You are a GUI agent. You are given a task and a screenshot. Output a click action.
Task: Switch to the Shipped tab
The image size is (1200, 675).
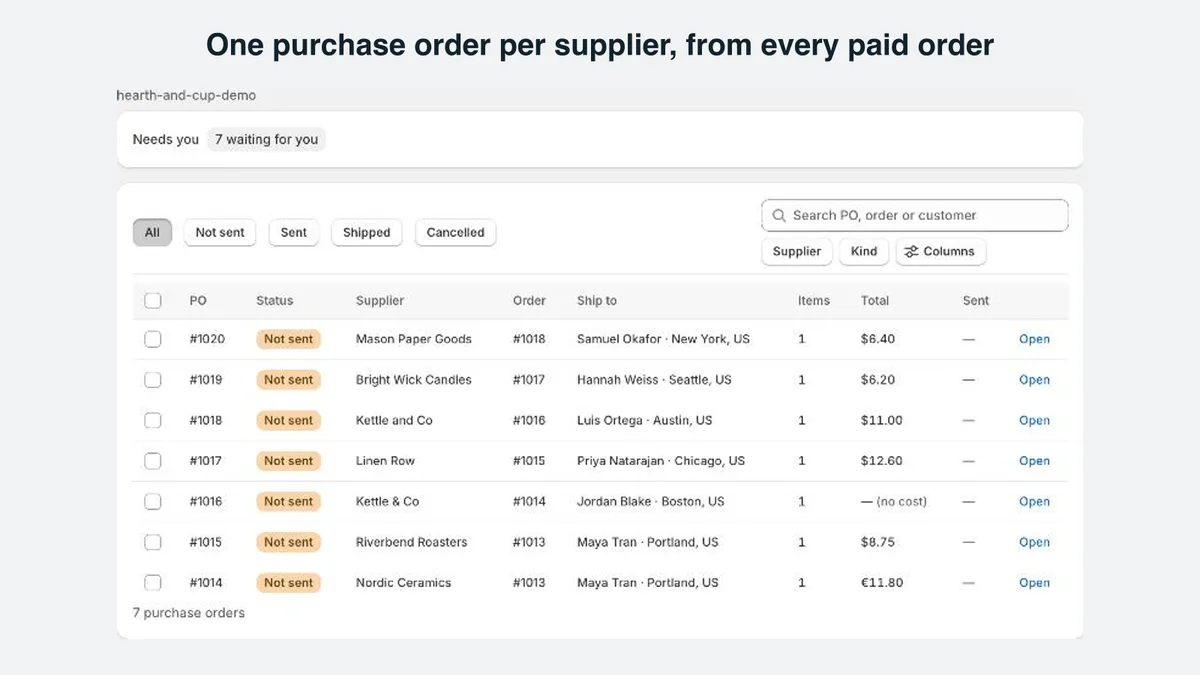tap(367, 232)
